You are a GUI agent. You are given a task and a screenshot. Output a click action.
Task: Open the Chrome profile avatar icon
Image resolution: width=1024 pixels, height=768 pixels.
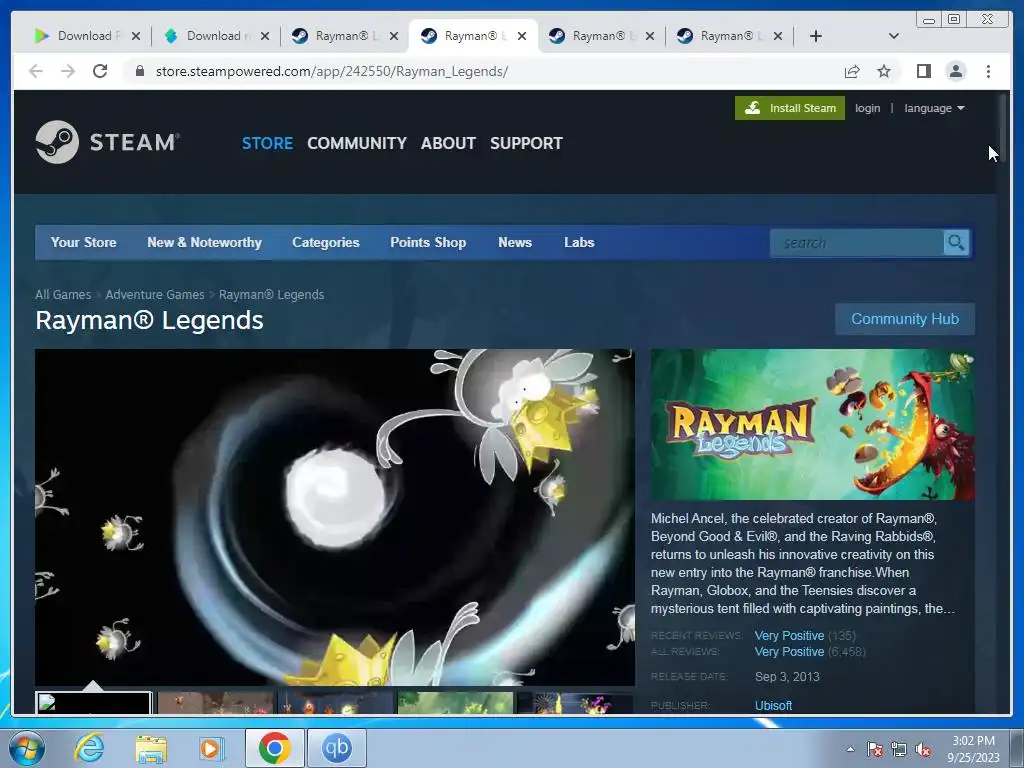(956, 71)
